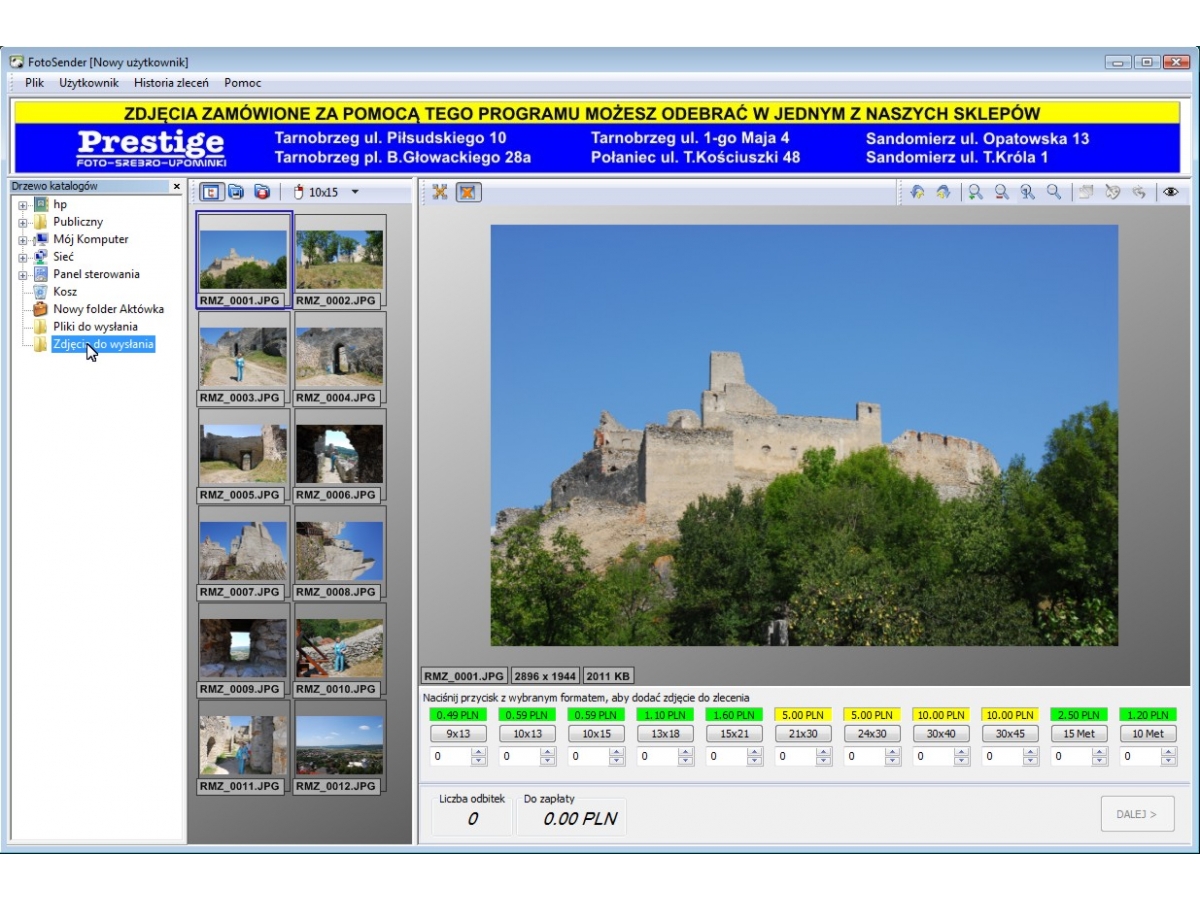
Task: Click the grey crossed-arrows icon above preview
Action: tap(440, 192)
